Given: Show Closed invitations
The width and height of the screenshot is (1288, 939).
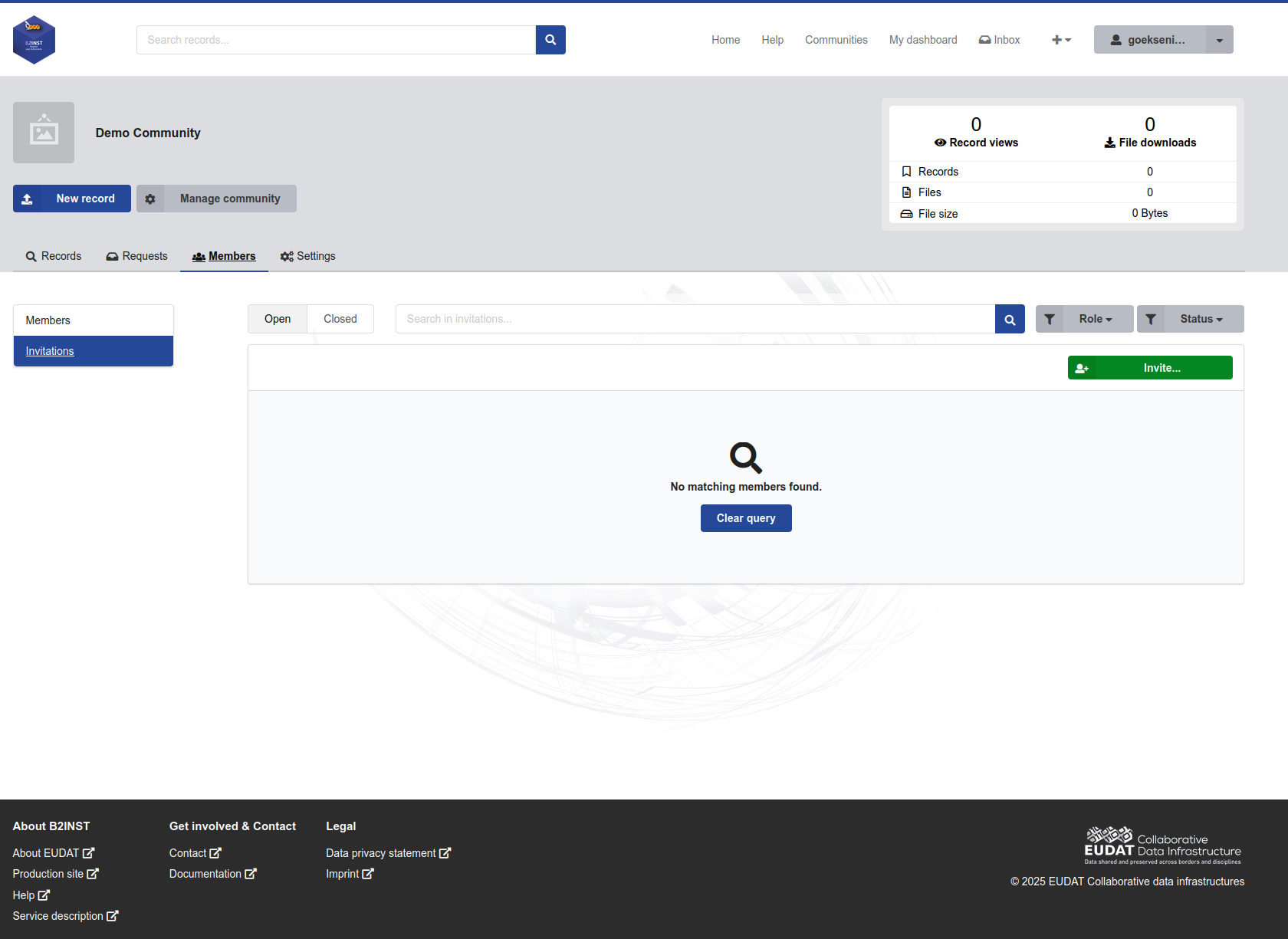Looking at the screenshot, I should [x=340, y=319].
